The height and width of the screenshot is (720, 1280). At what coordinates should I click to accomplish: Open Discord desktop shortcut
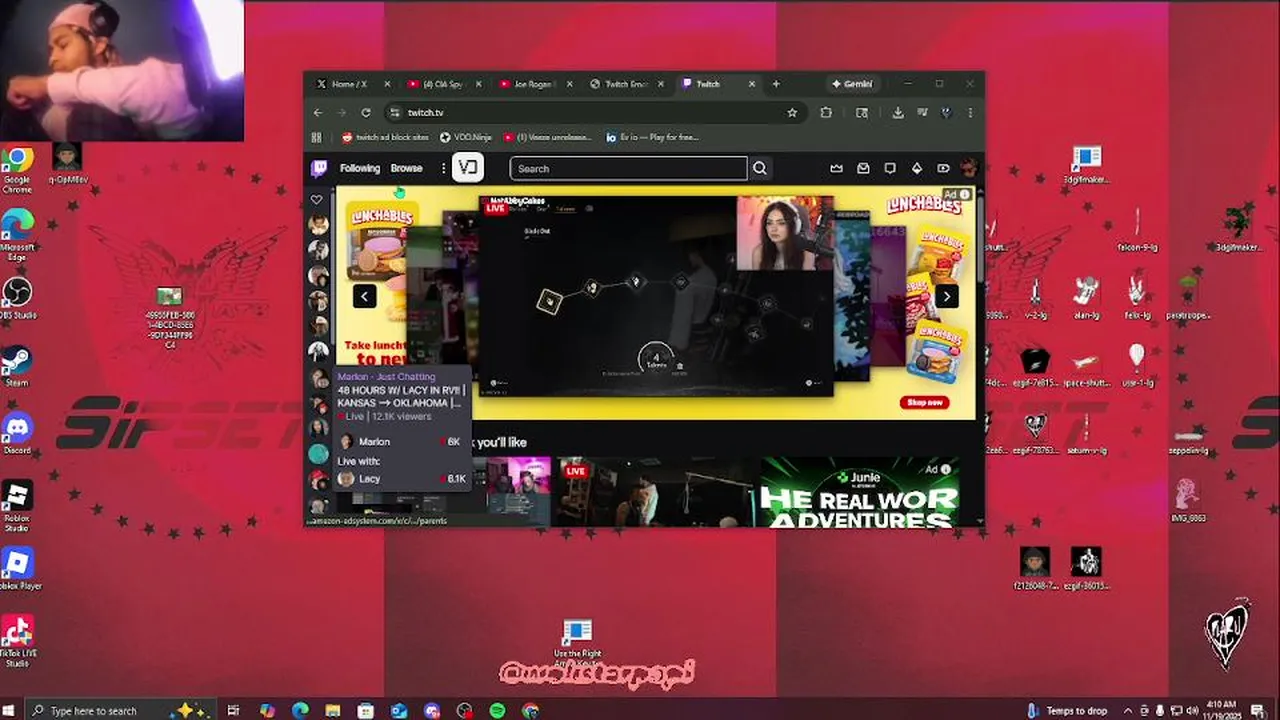coord(17,434)
